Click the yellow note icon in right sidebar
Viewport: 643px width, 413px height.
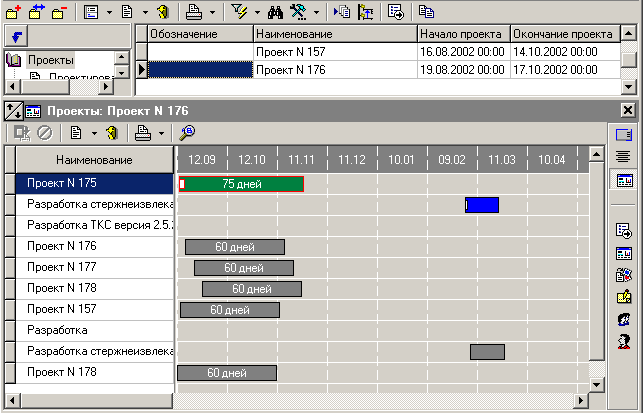[x=624, y=296]
